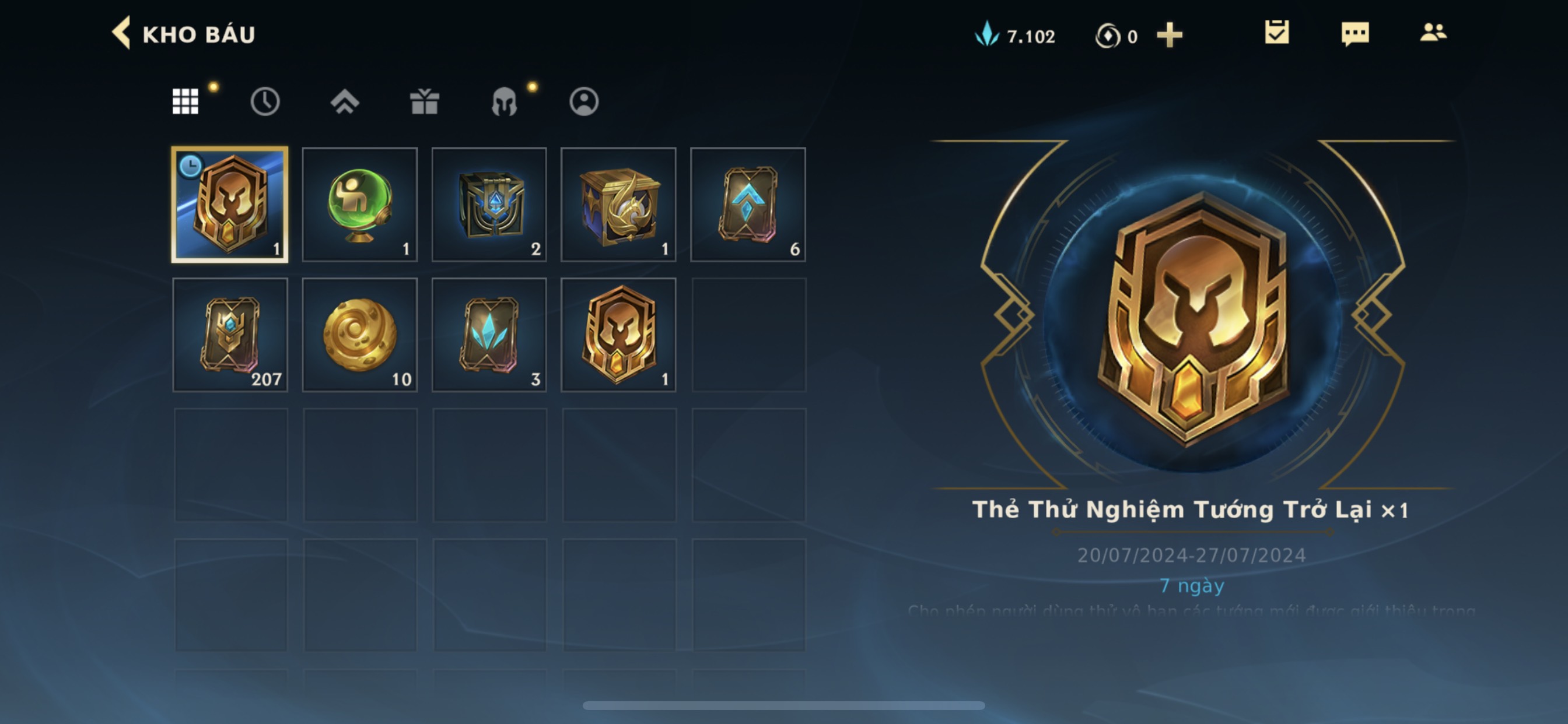Open the chat messages icon
Image resolution: width=1568 pixels, height=724 pixels.
click(1355, 33)
